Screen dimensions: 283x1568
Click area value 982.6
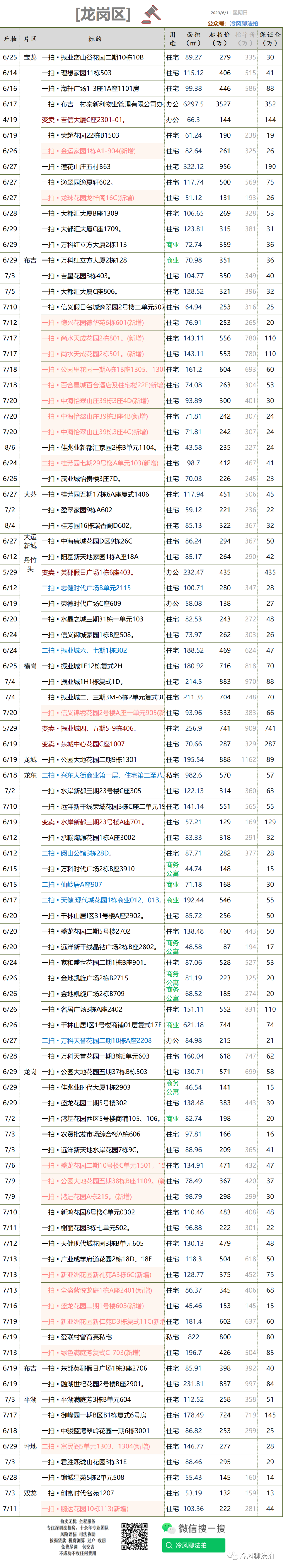pyautogui.click(x=194, y=775)
